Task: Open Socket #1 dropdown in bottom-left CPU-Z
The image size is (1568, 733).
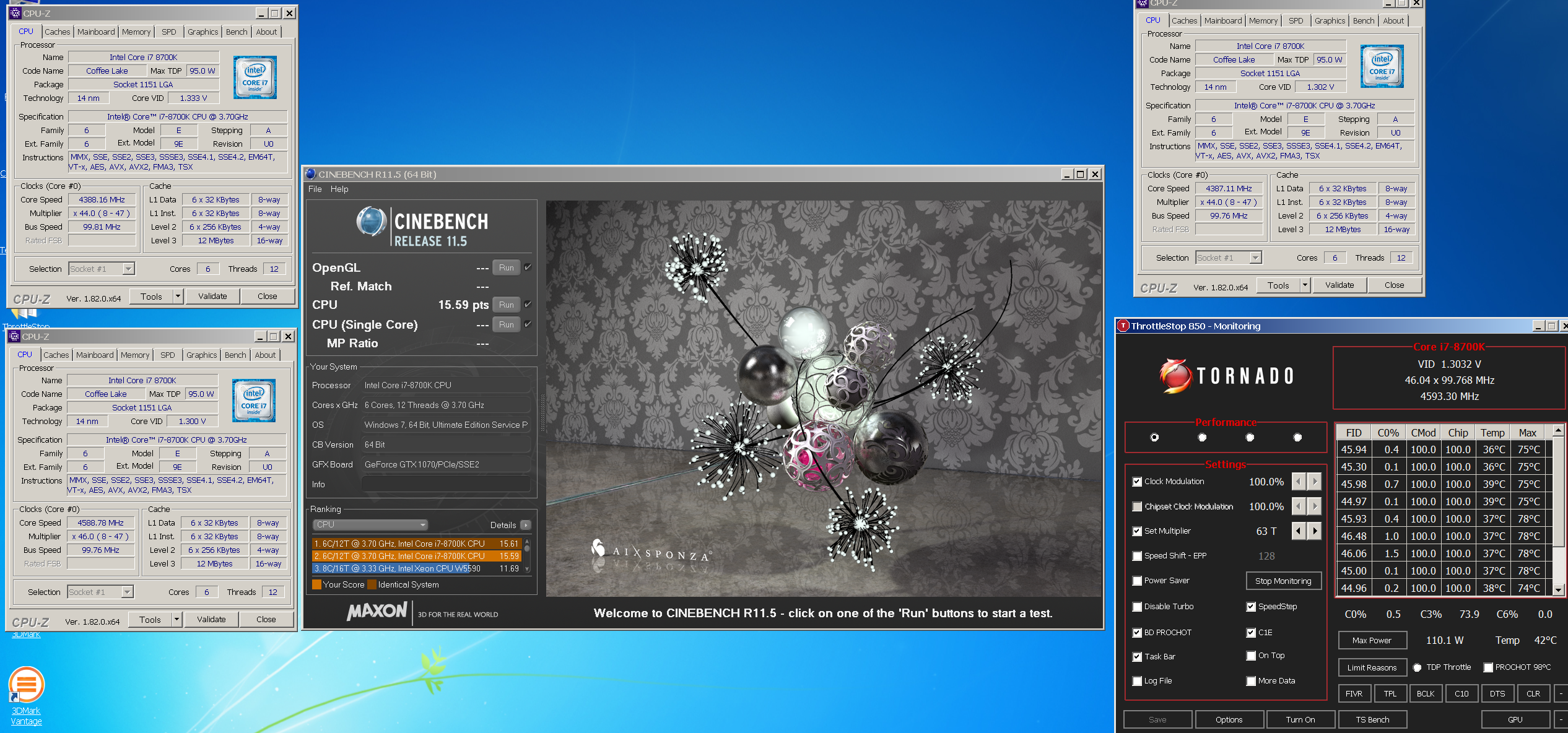Action: tap(127, 592)
